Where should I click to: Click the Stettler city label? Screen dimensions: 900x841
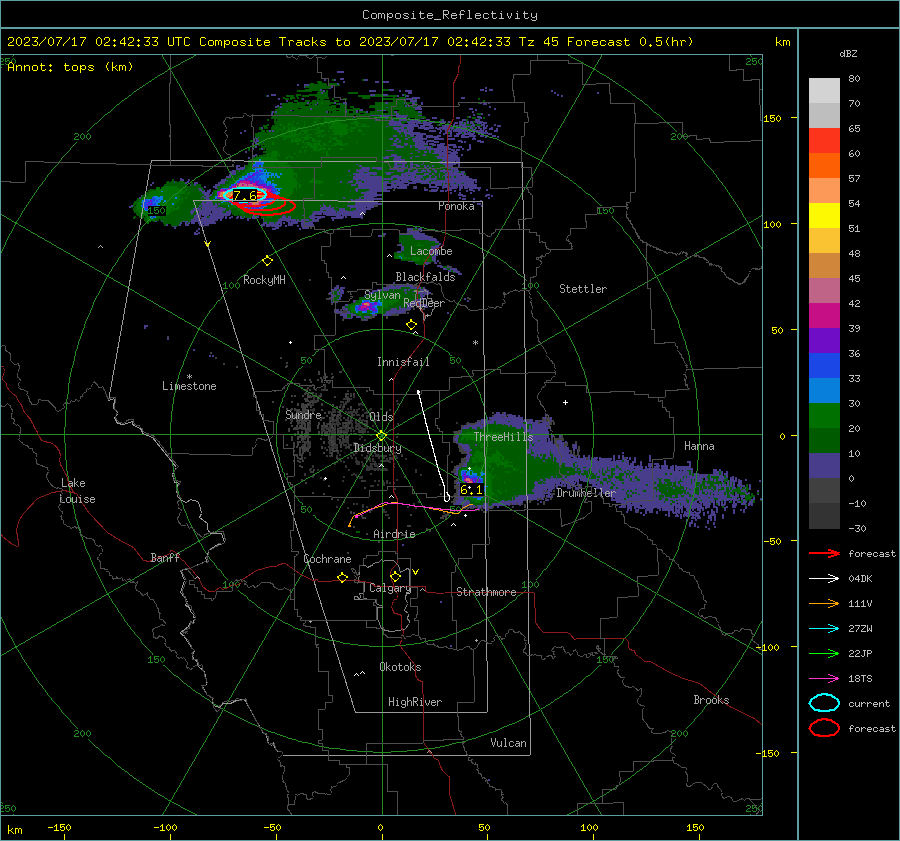click(583, 289)
